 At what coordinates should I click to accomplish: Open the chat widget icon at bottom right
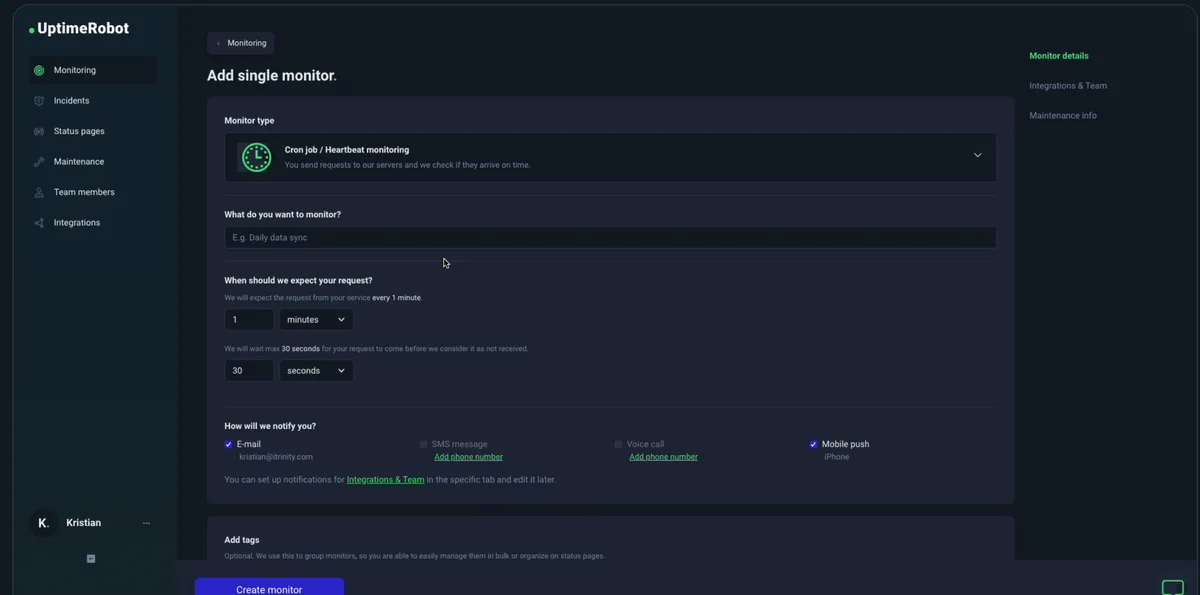[1172, 587]
